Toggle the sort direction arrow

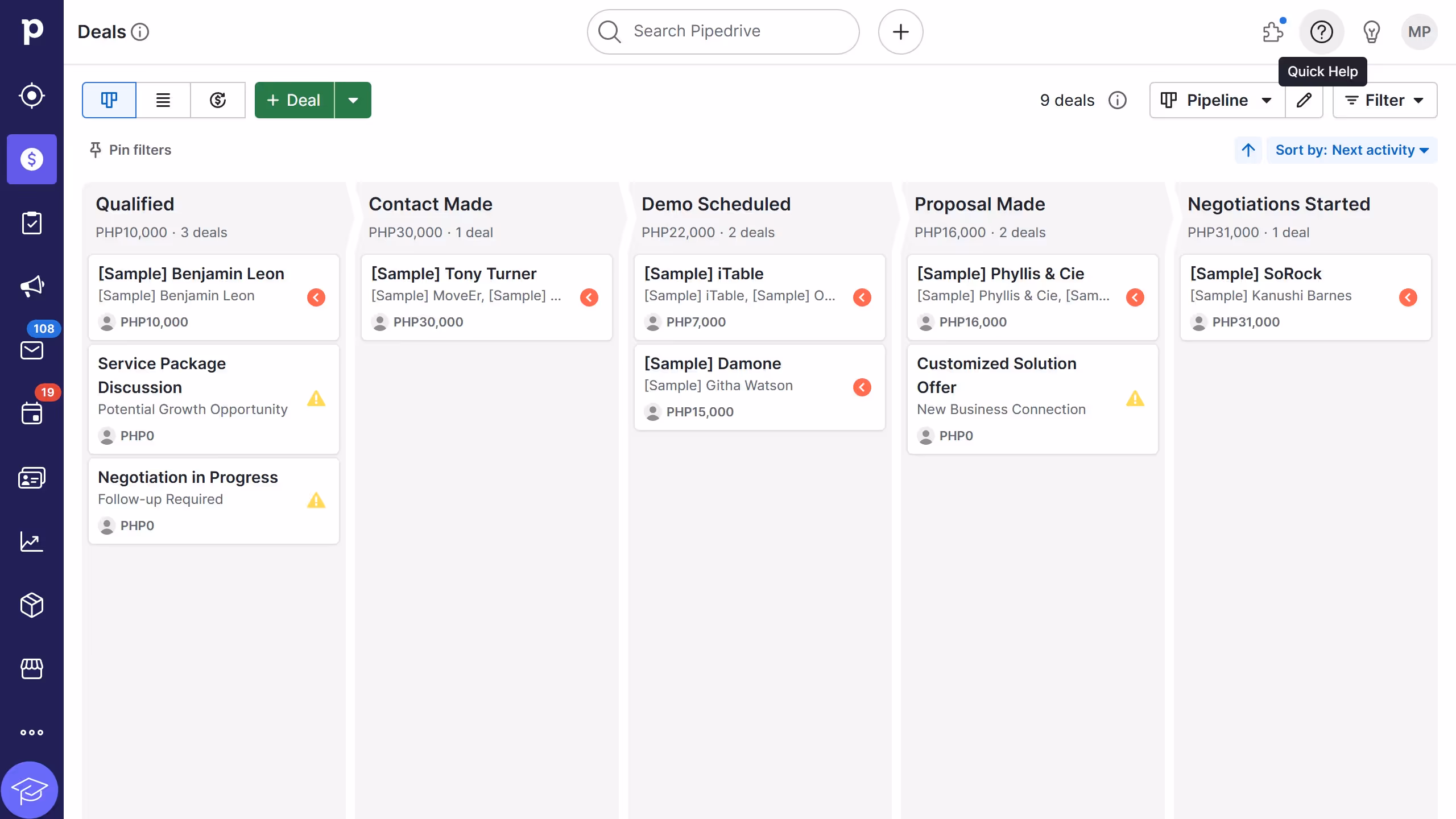pos(1248,150)
